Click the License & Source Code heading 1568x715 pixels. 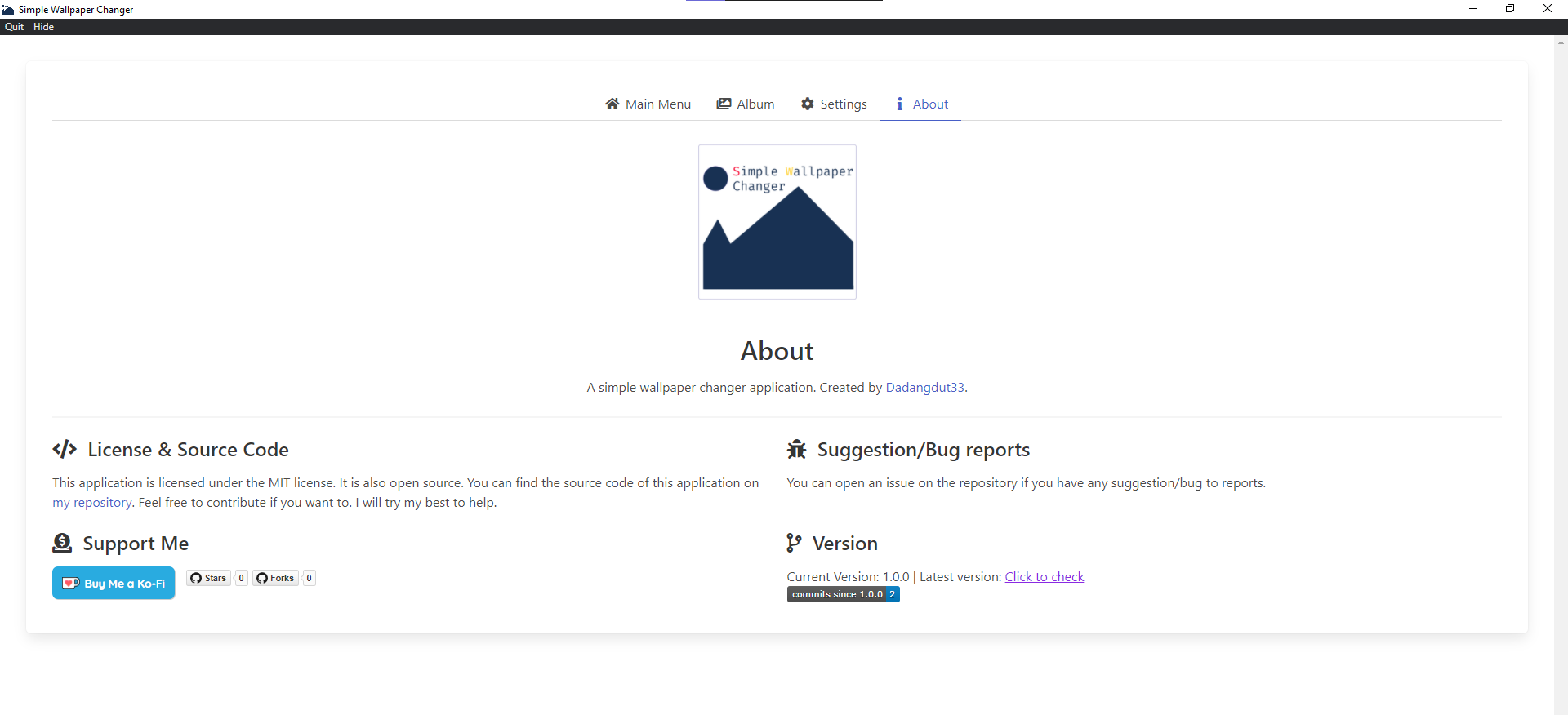pyautogui.click(x=189, y=450)
